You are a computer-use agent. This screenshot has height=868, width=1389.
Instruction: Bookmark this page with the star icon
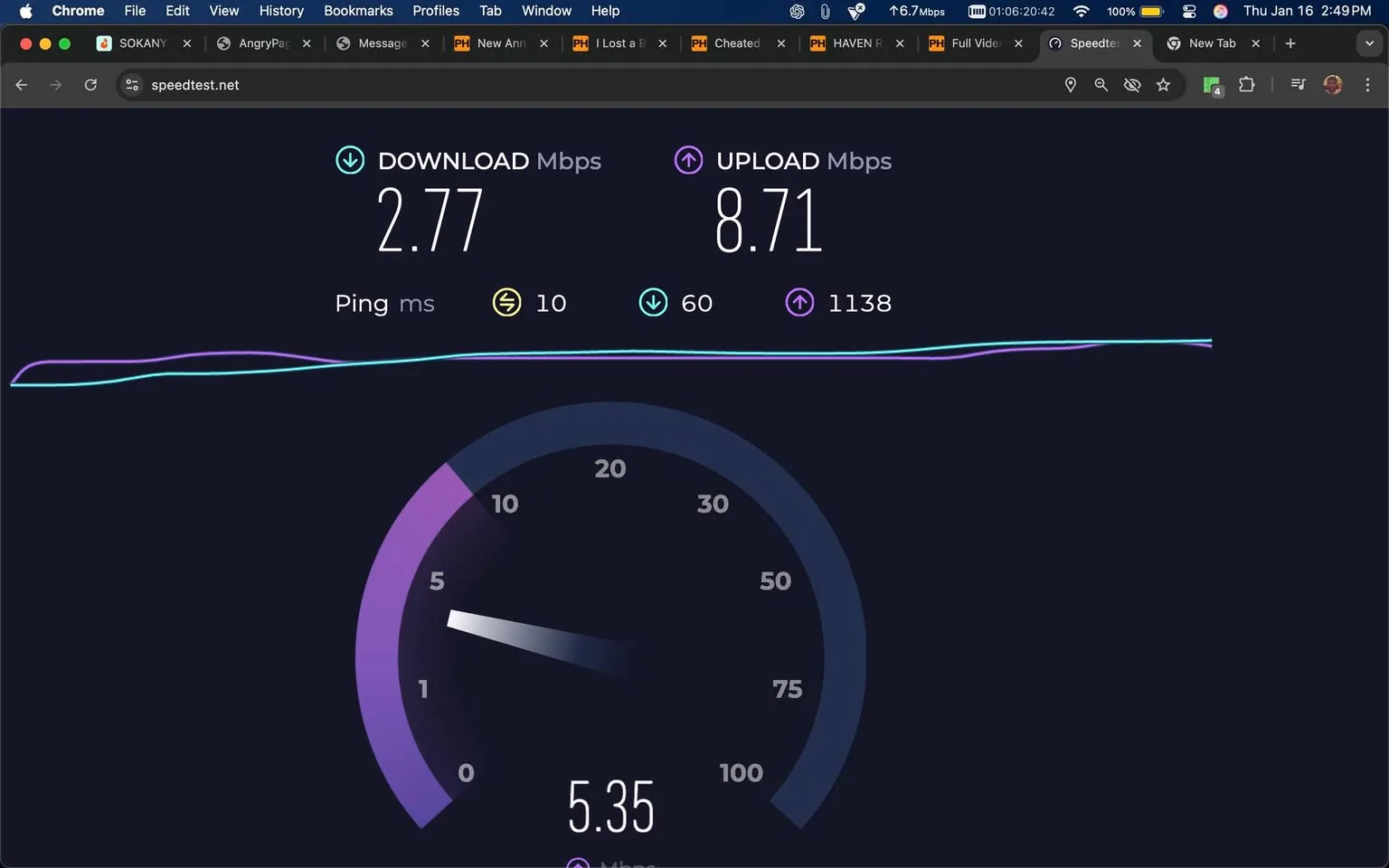pos(1164,84)
